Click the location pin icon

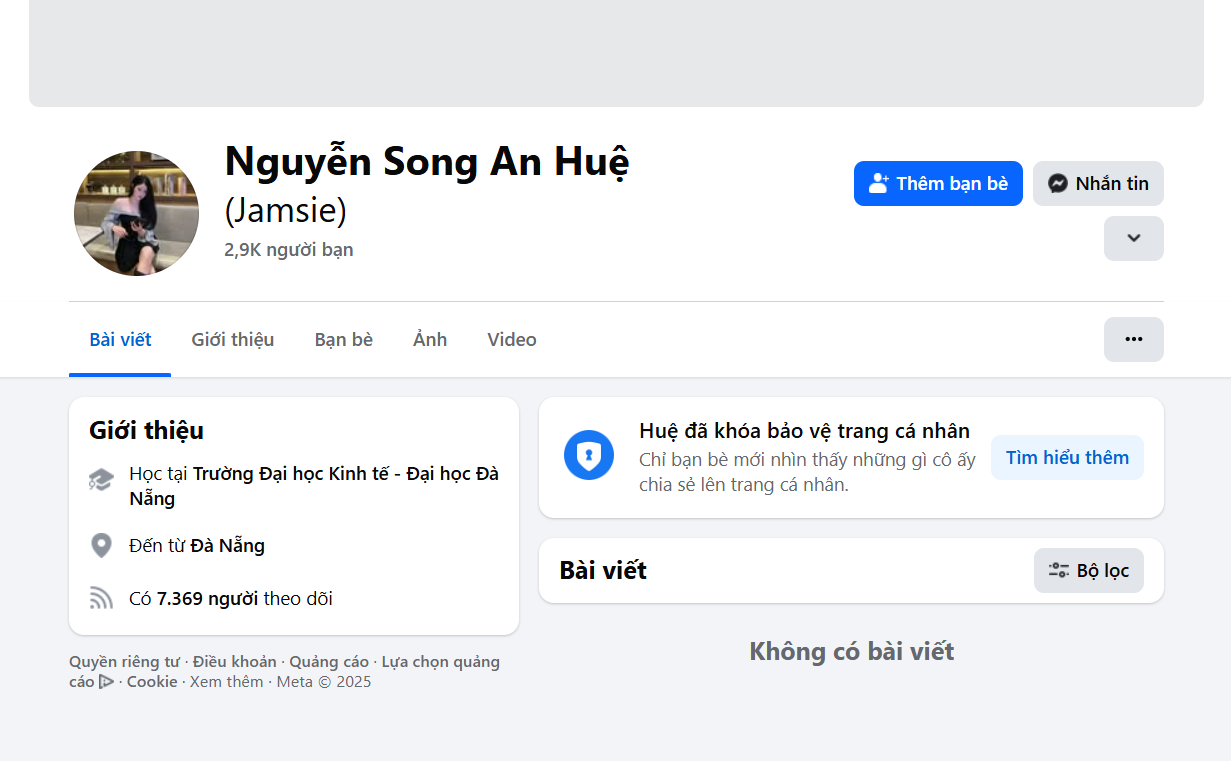(x=101, y=546)
